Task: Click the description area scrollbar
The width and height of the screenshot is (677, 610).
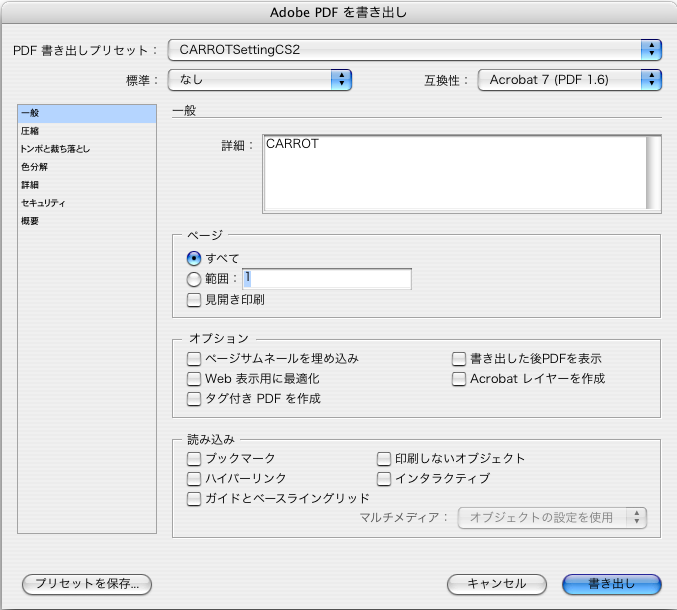Action: (x=653, y=173)
